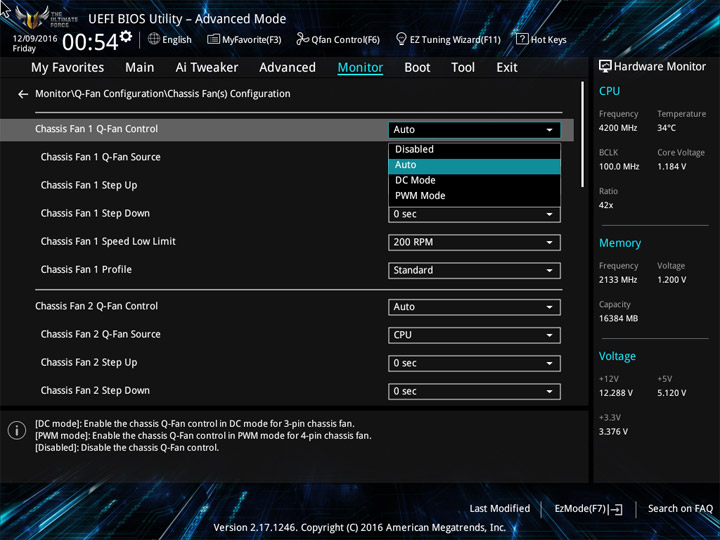
Task: Open the Ai Tweaker tab
Action: tap(207, 68)
